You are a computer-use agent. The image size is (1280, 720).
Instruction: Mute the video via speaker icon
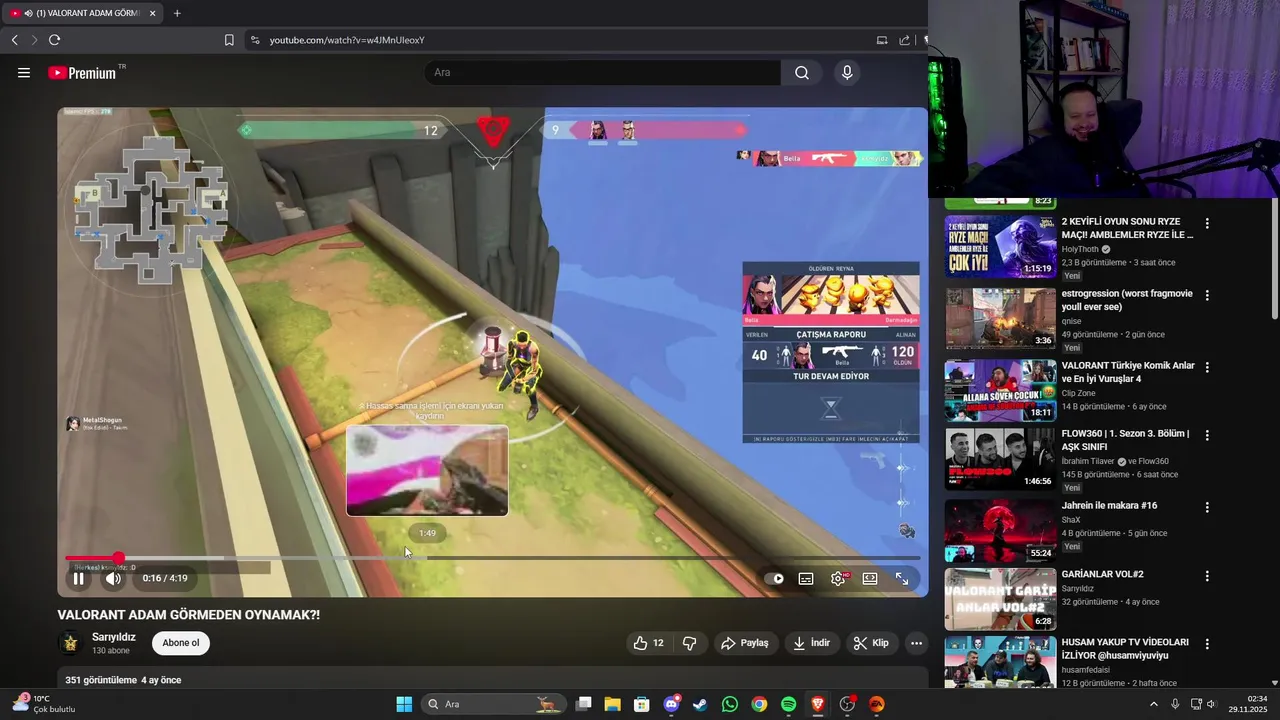[x=113, y=578]
